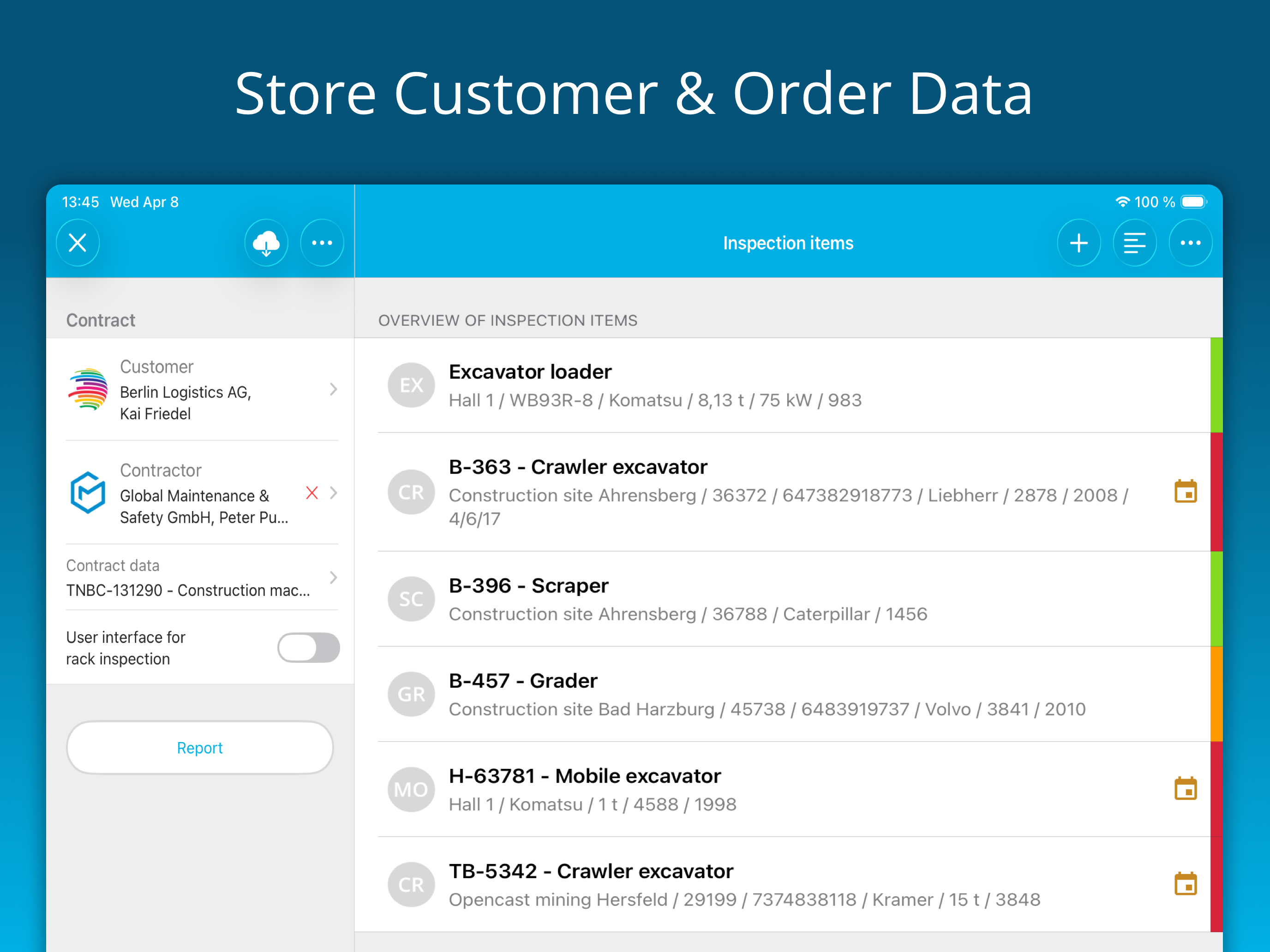The image size is (1270, 952).
Task: Tap Opencast mining Hersfeld details text
Action: (745, 899)
